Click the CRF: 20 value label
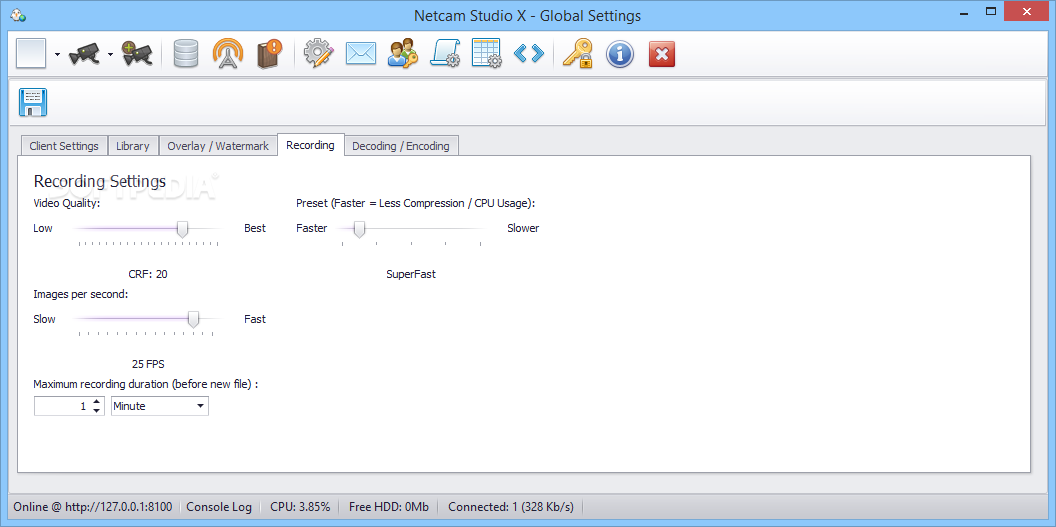 [x=148, y=274]
